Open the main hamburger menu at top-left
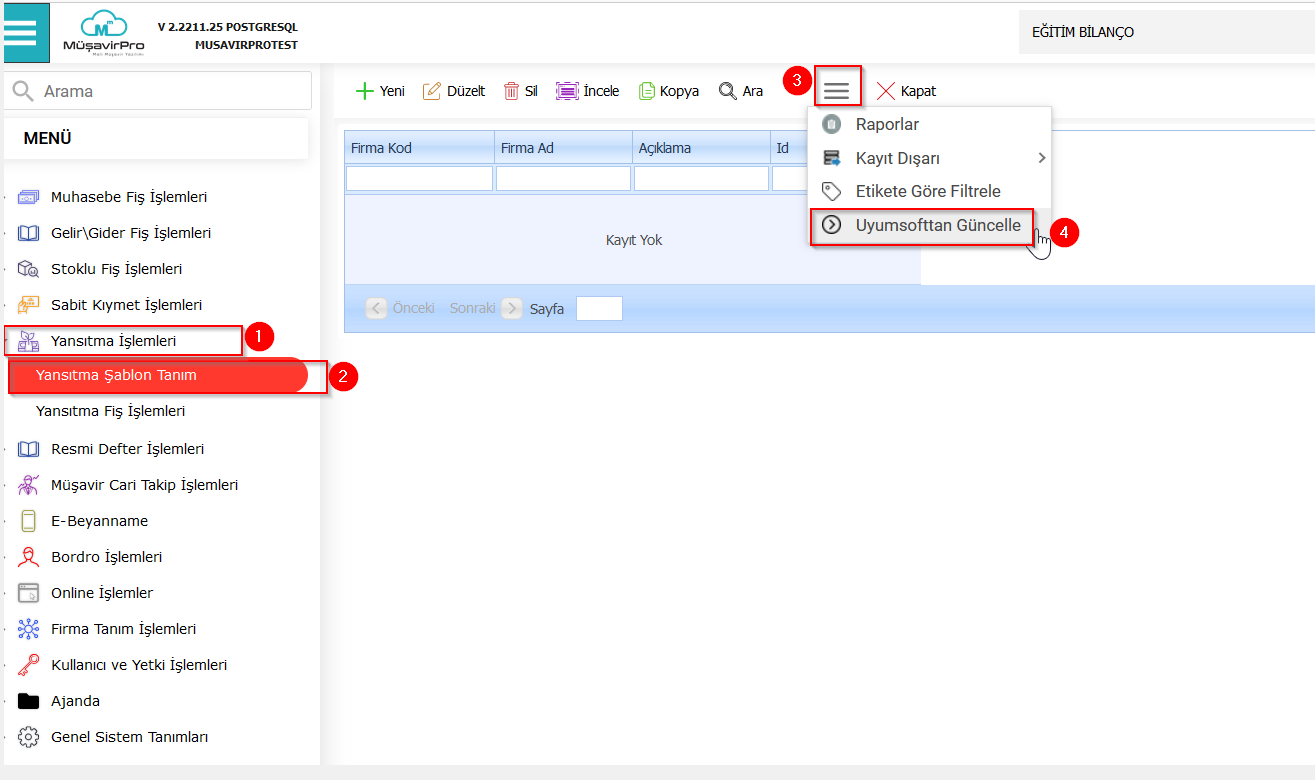The image size is (1315, 780). pos(20,33)
